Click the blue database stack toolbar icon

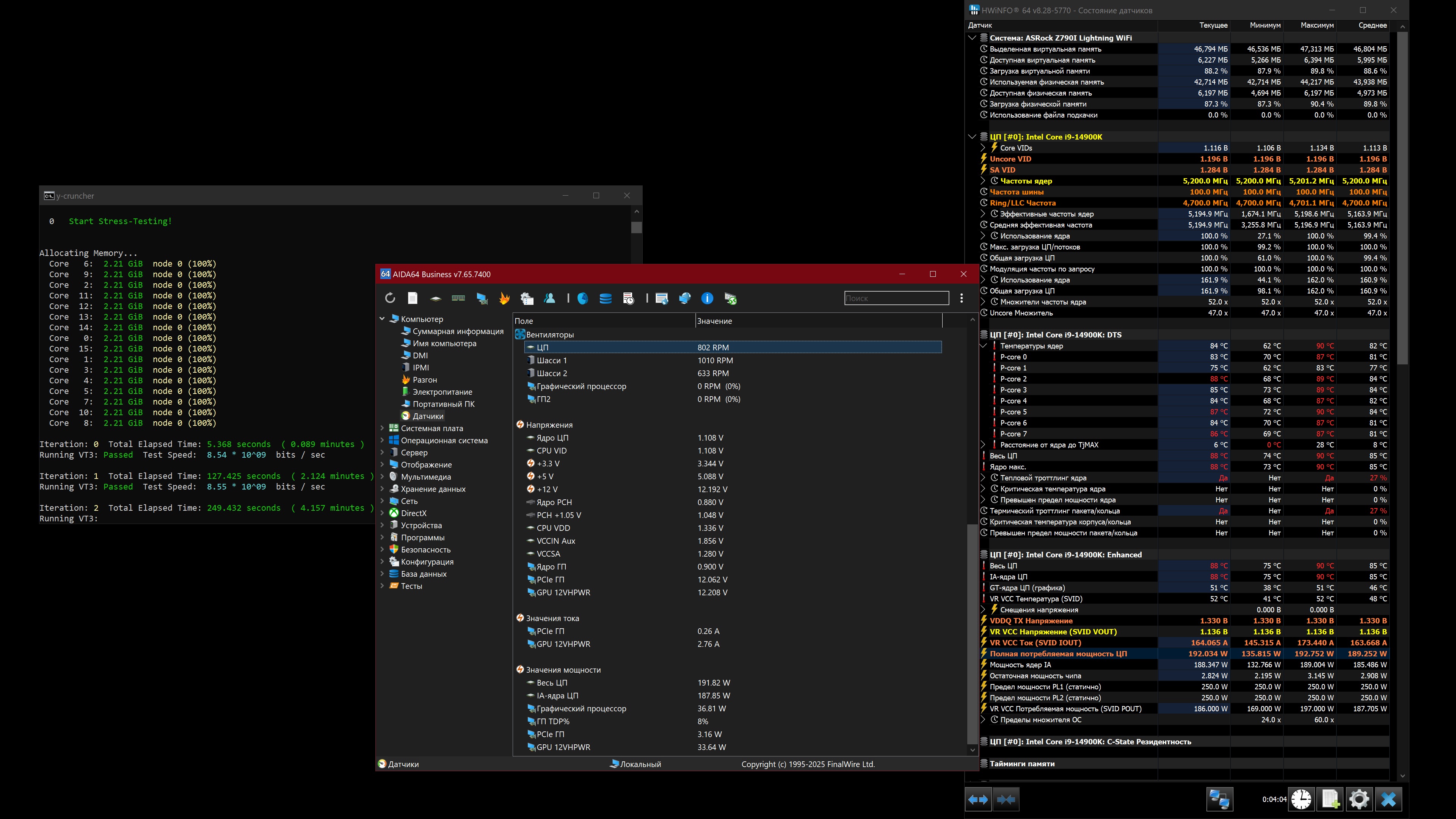tap(606, 298)
